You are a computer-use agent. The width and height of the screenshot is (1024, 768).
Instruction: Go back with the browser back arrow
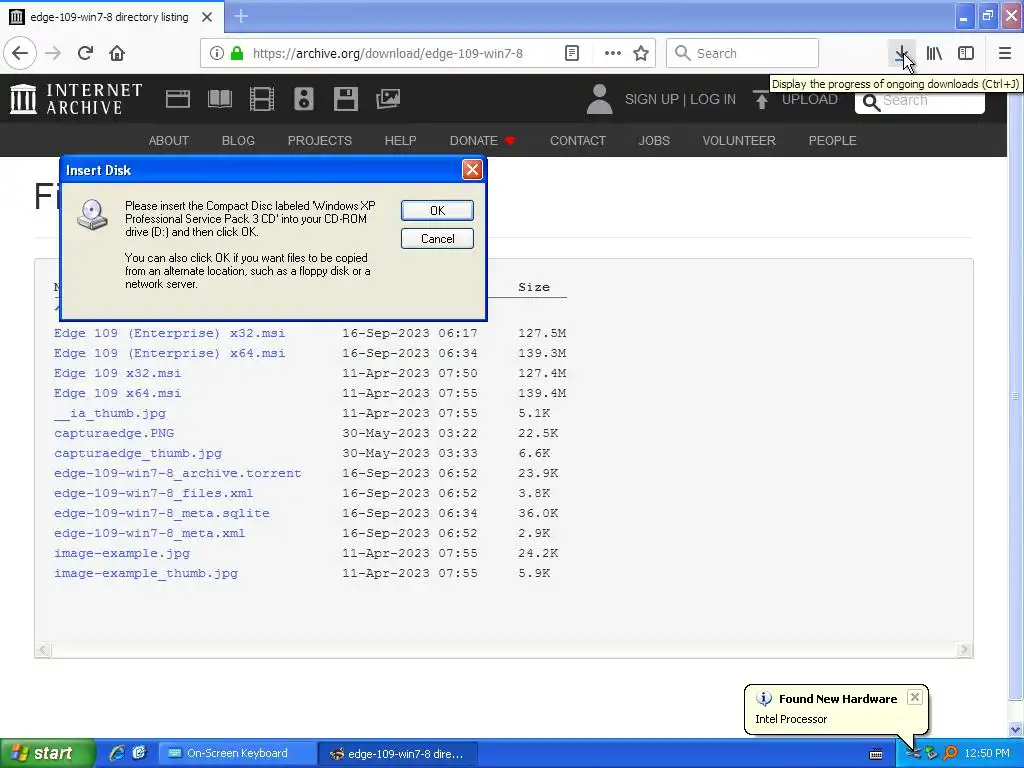click(x=20, y=53)
